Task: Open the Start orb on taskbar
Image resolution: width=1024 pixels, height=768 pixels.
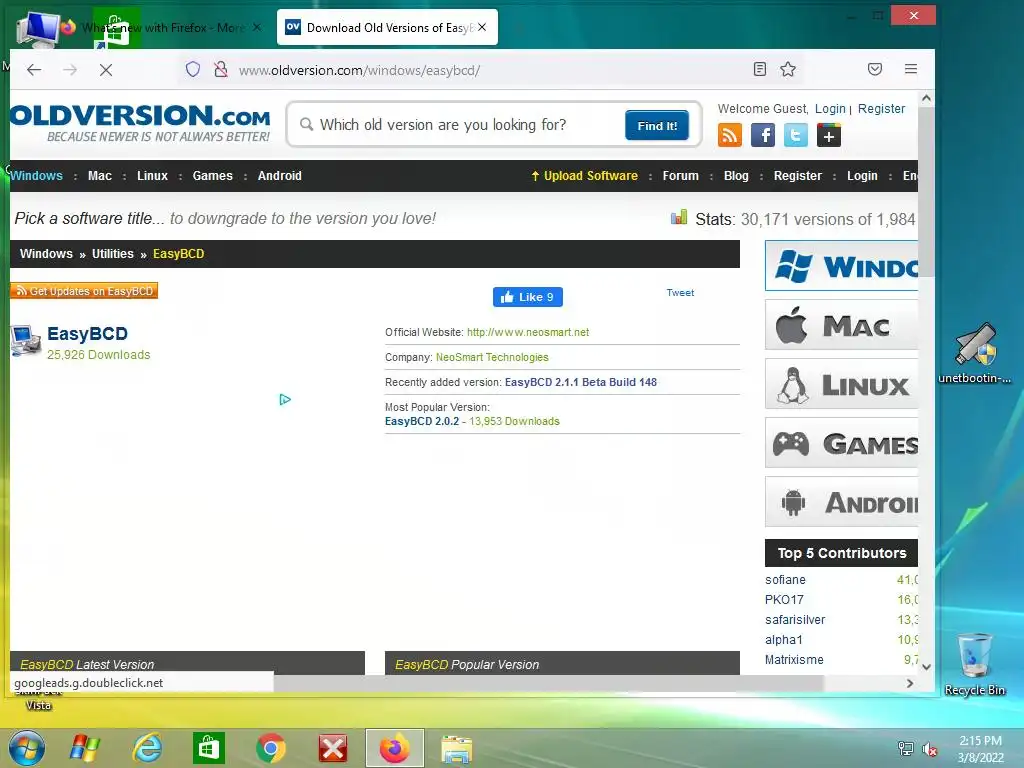Action: point(27,748)
